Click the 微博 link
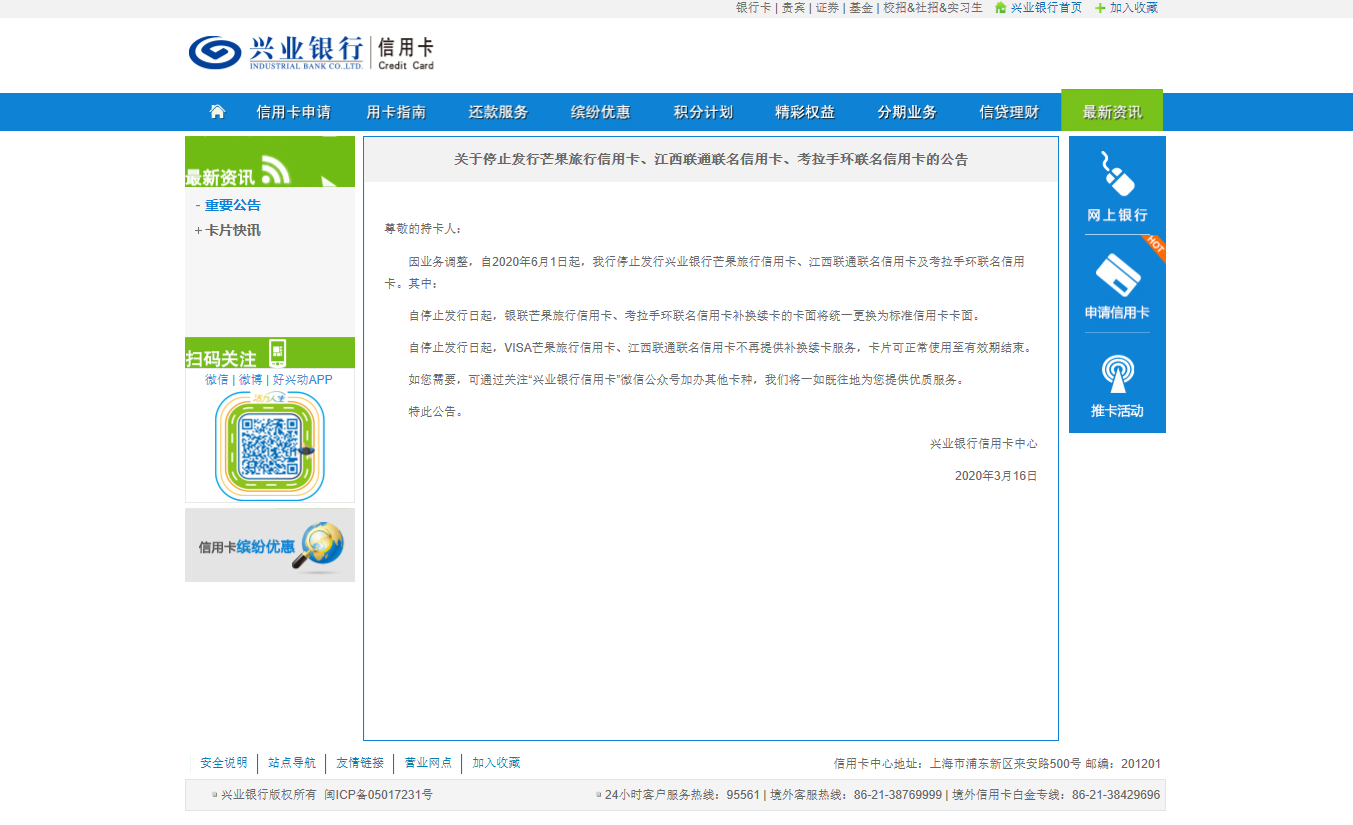The image size is (1353, 825). coord(250,380)
